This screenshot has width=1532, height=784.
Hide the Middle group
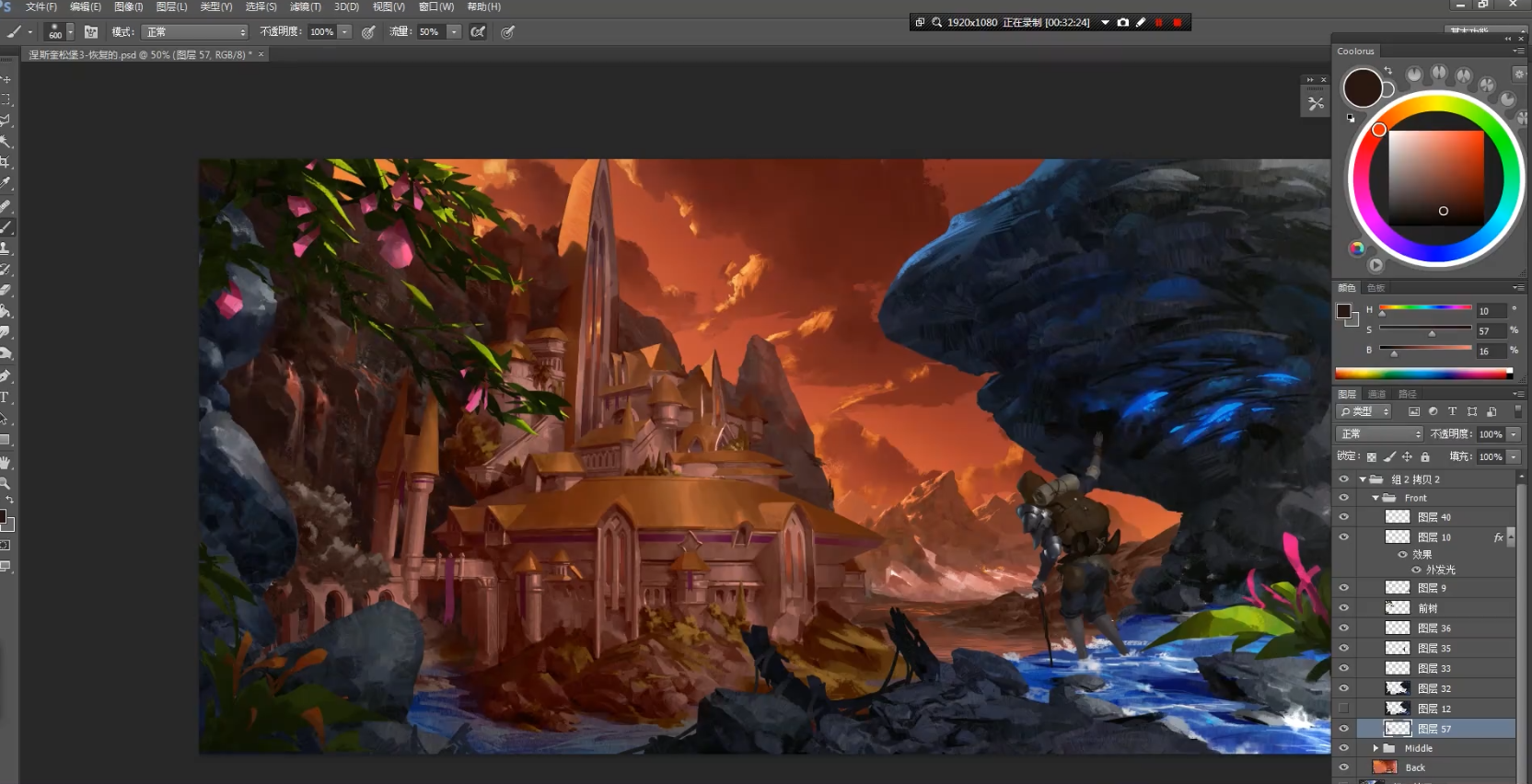(1344, 748)
